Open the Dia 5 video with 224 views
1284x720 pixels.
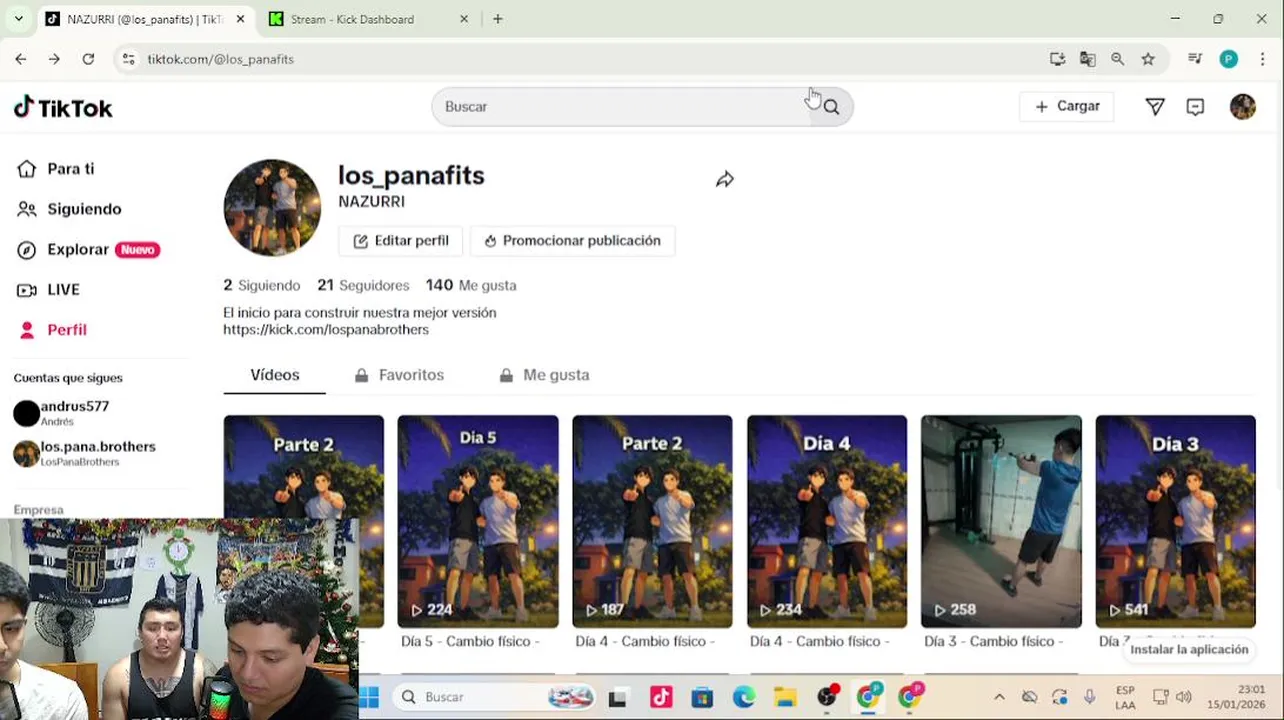point(478,521)
